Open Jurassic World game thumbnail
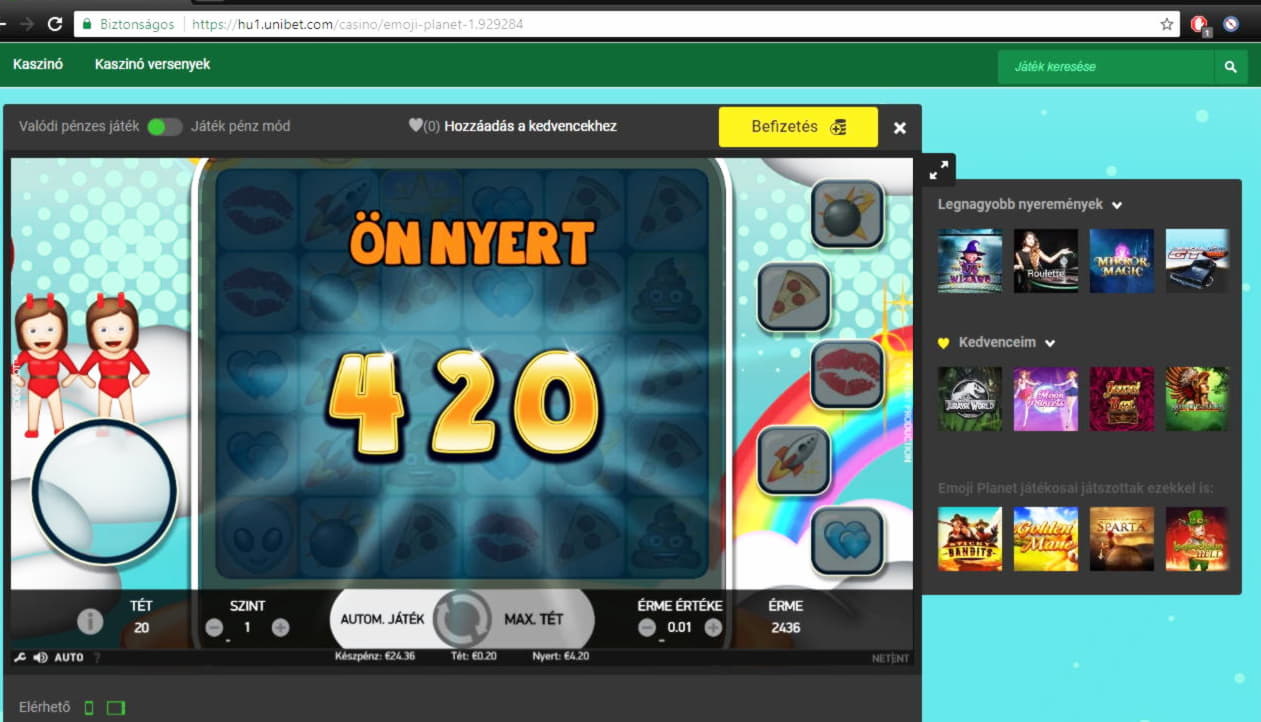Image resolution: width=1261 pixels, height=722 pixels. [970, 399]
